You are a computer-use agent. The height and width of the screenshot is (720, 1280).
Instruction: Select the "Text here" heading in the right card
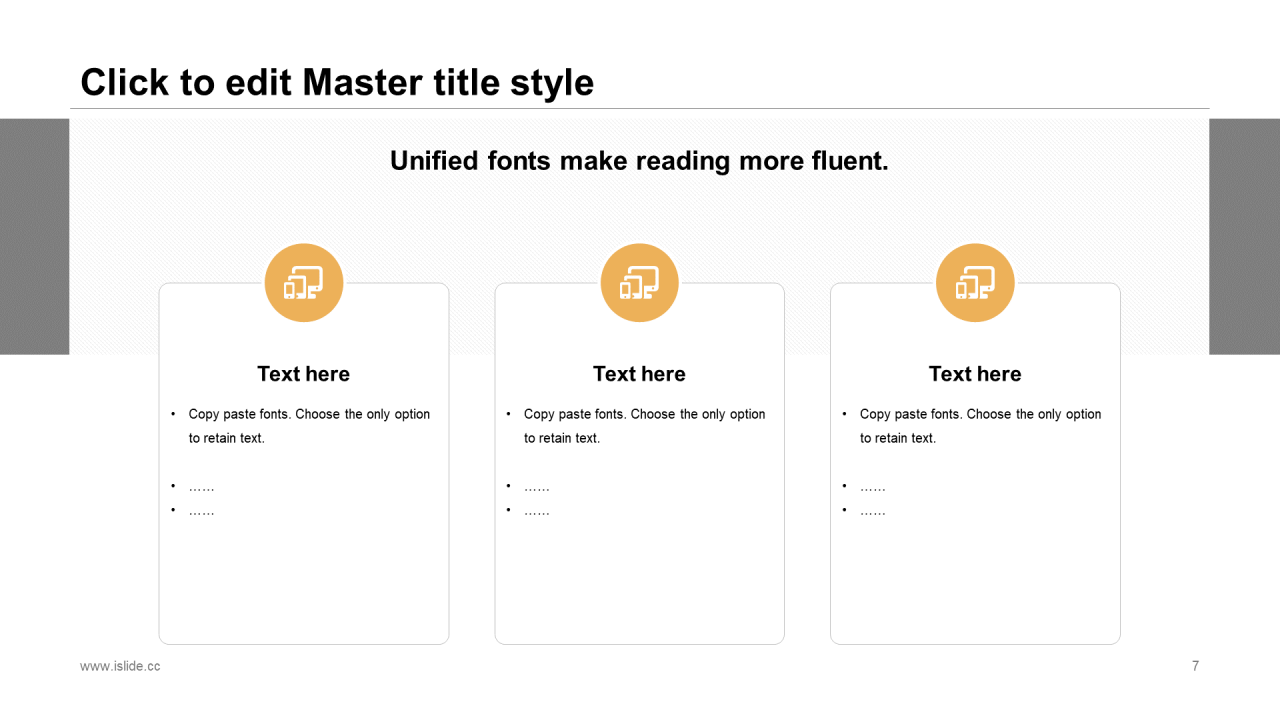click(x=975, y=374)
